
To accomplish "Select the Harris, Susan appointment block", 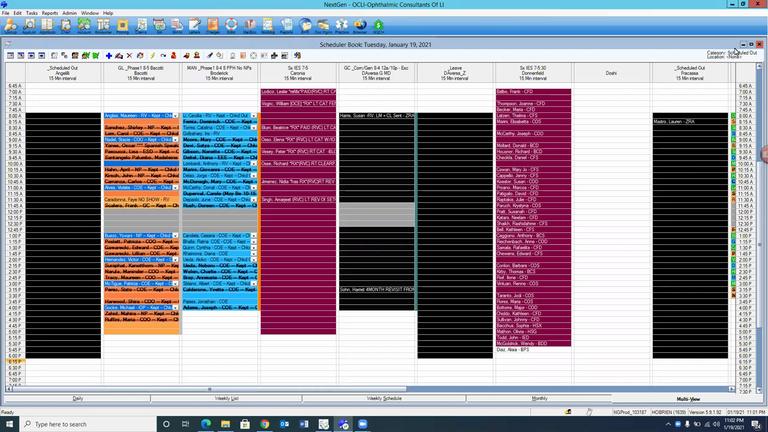I will coord(377,116).
